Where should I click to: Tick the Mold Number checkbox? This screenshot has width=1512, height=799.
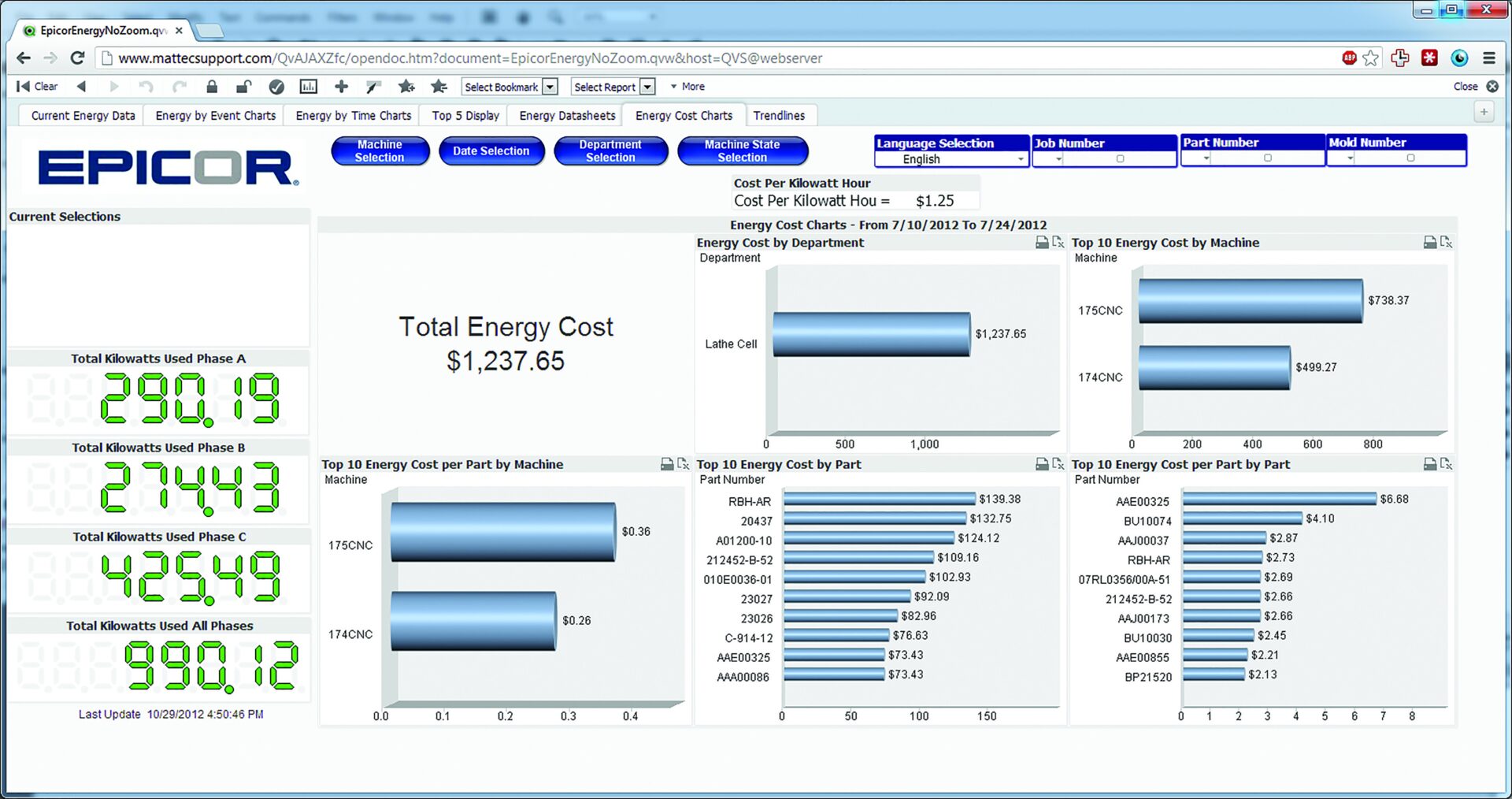click(x=1410, y=158)
